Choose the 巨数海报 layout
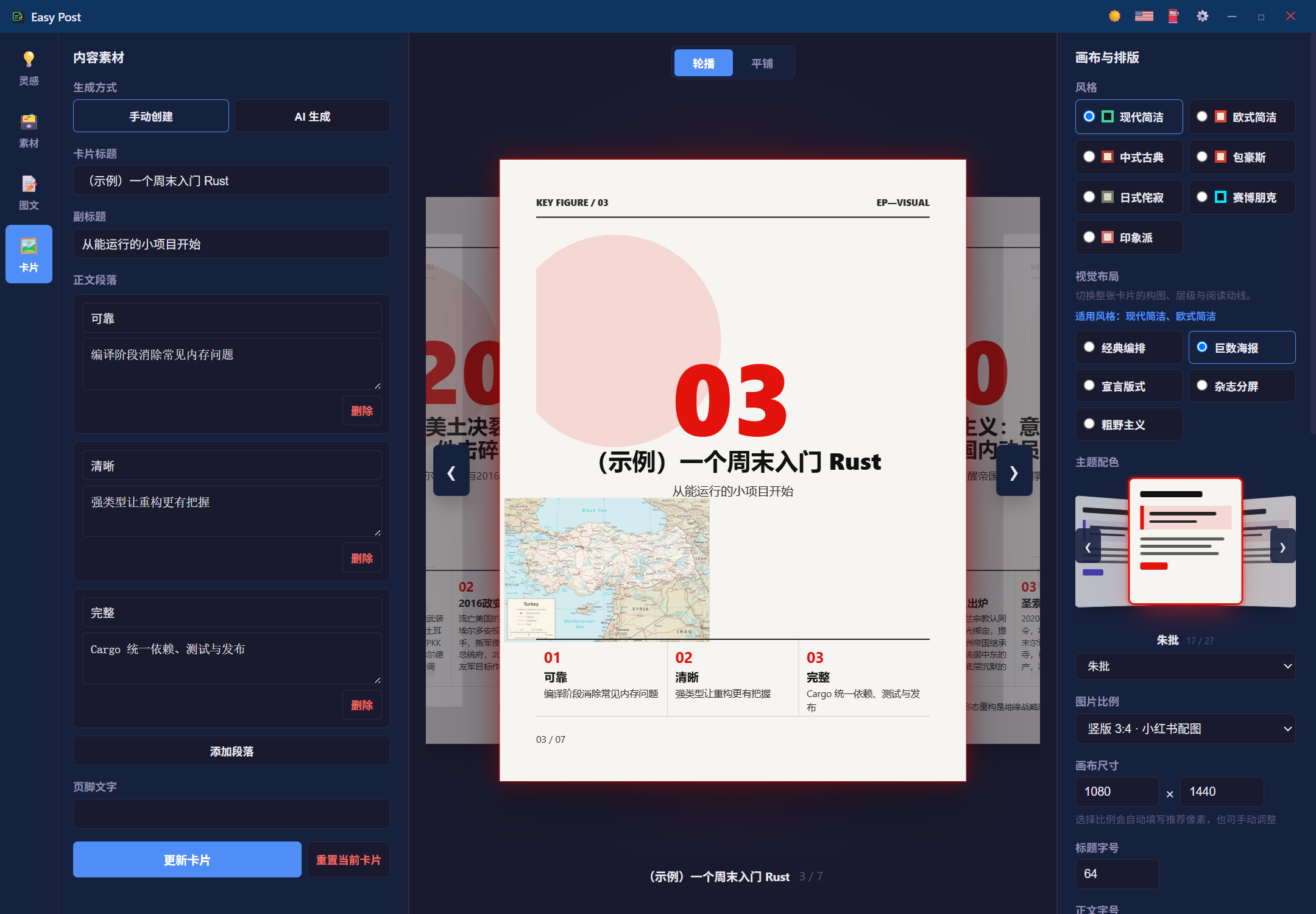This screenshot has height=914, width=1316. point(1242,347)
